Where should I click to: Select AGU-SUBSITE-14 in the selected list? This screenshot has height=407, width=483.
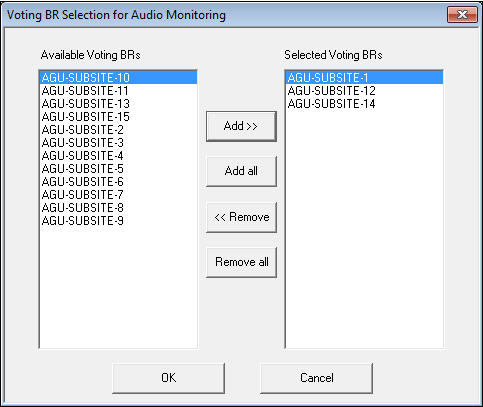tap(364, 104)
